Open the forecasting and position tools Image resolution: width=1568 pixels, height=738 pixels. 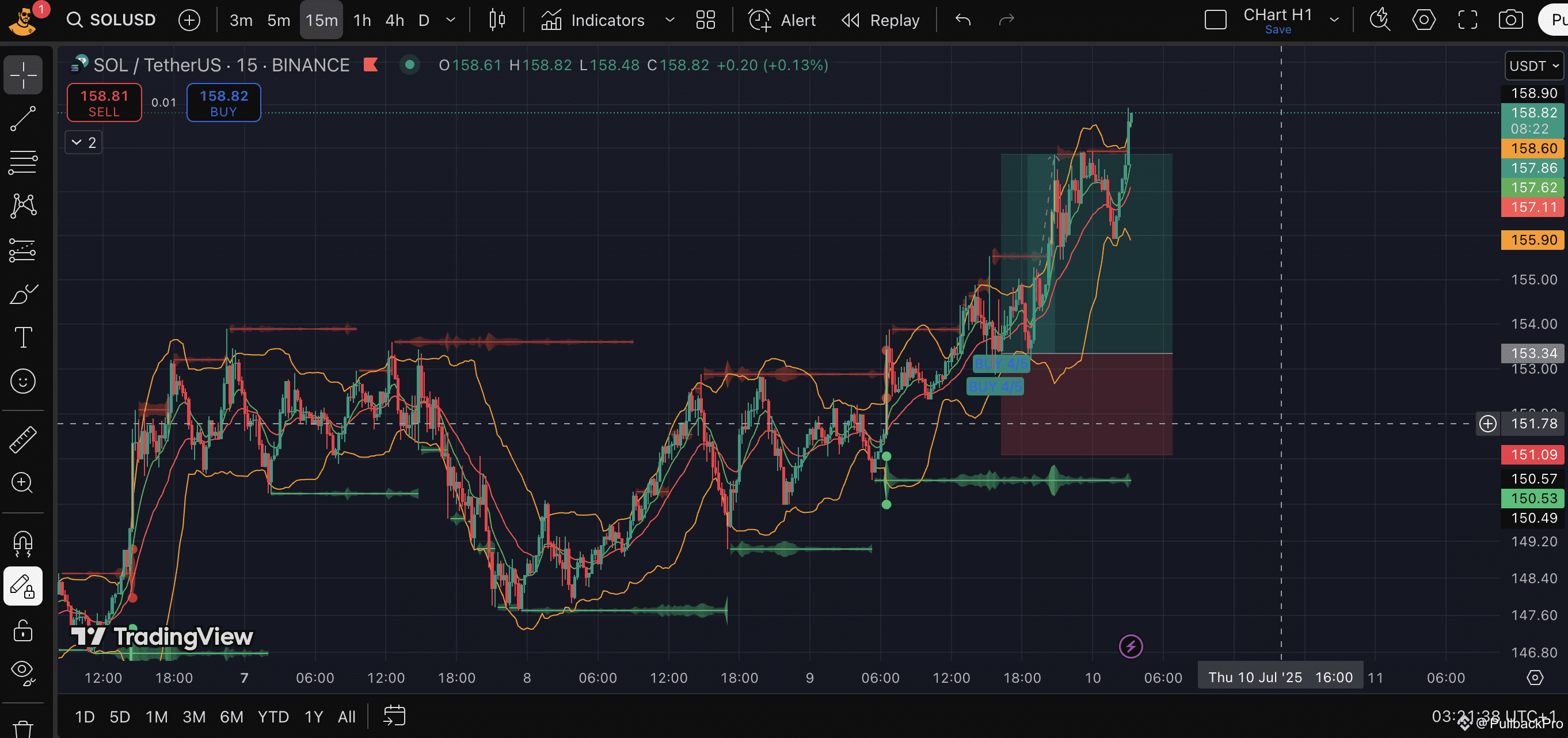click(x=23, y=250)
